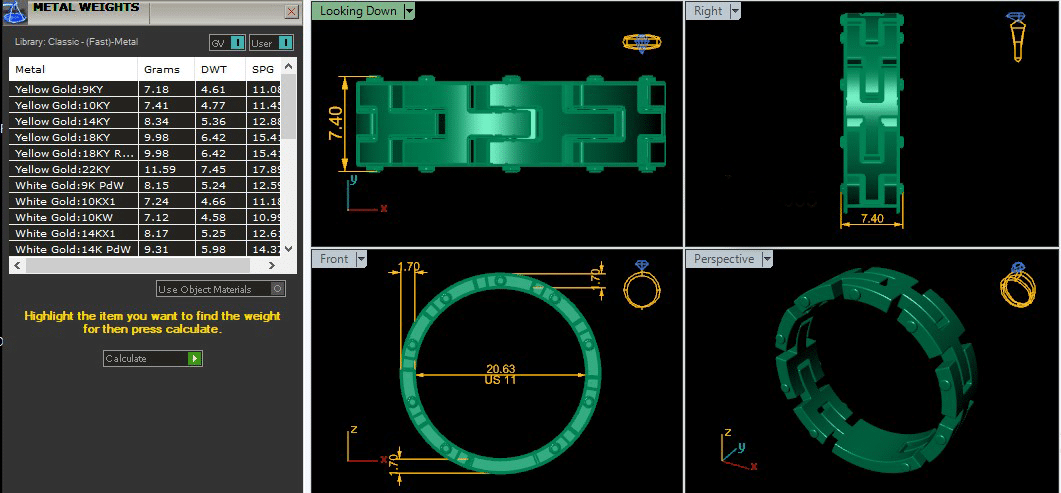Click the table scroll up arrow
1061x493 pixels.
288,66
